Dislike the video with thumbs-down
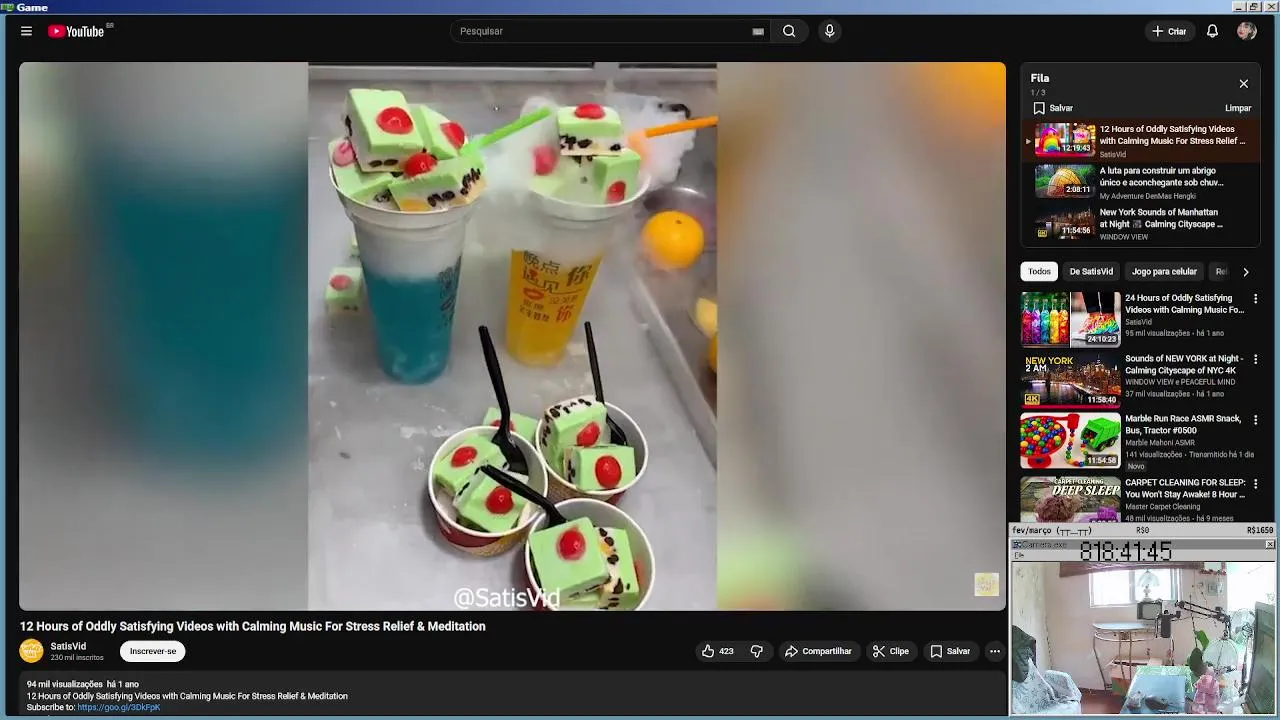Screen dimensions: 1280x720 click(x=757, y=651)
